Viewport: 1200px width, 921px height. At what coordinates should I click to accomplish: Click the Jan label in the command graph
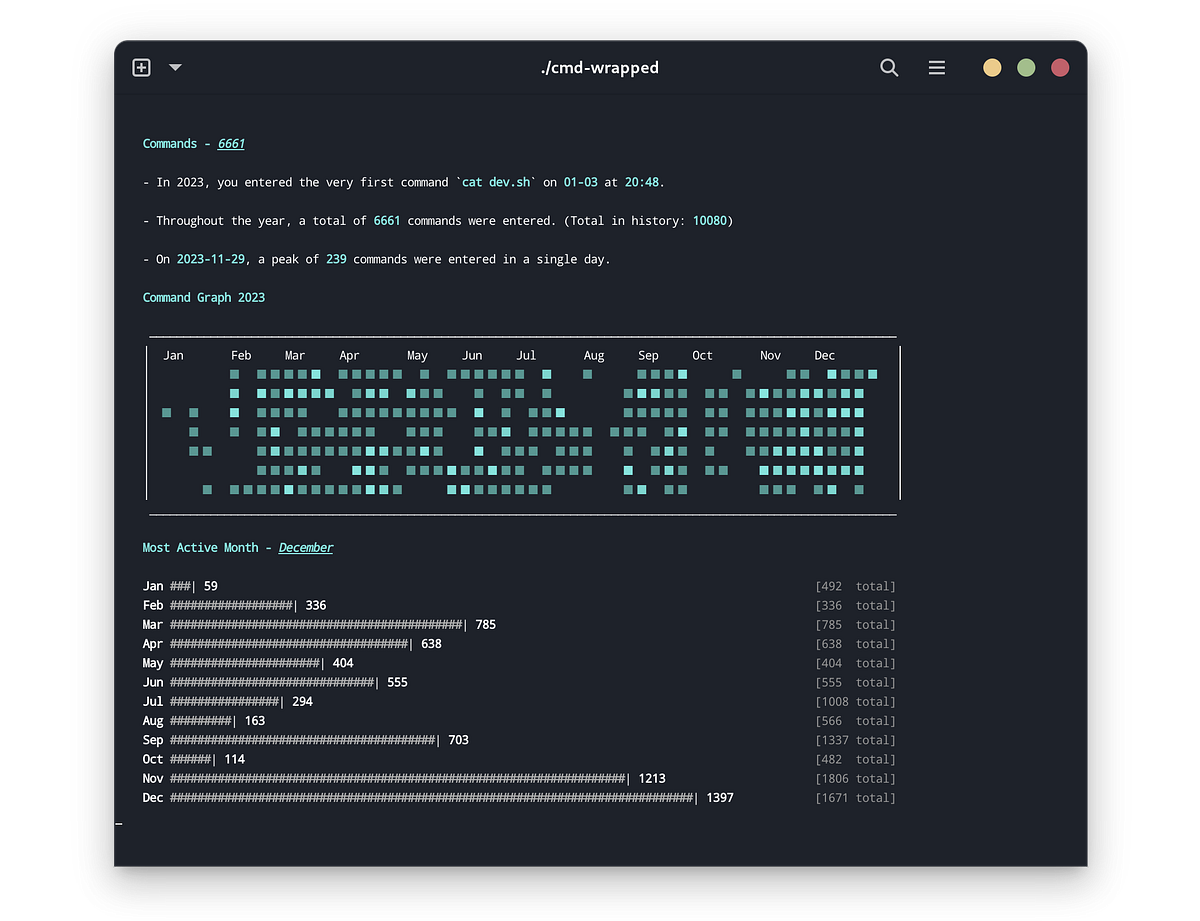click(173, 355)
